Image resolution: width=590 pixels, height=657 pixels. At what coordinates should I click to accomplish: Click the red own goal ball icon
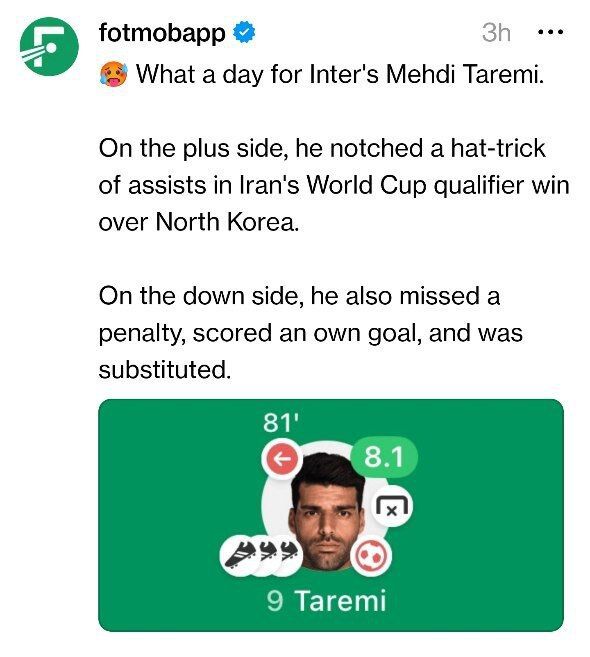click(370, 556)
